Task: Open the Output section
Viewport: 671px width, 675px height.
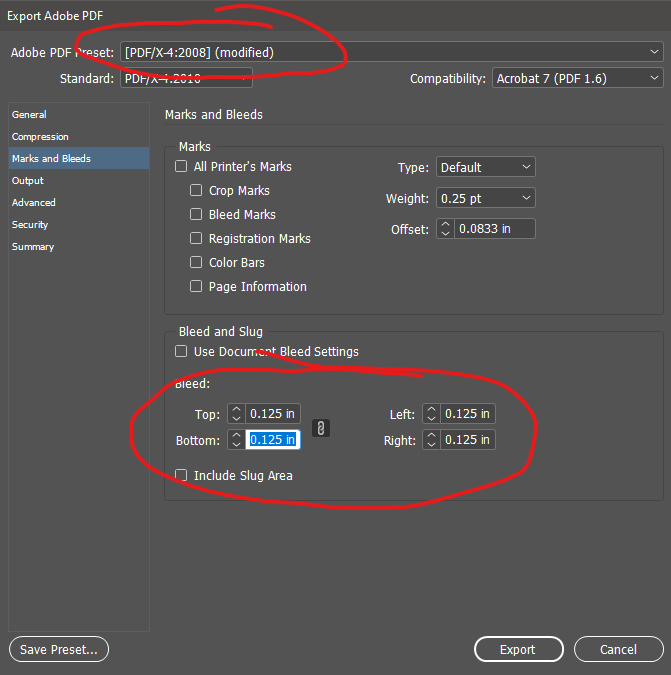Action: pos(28,181)
